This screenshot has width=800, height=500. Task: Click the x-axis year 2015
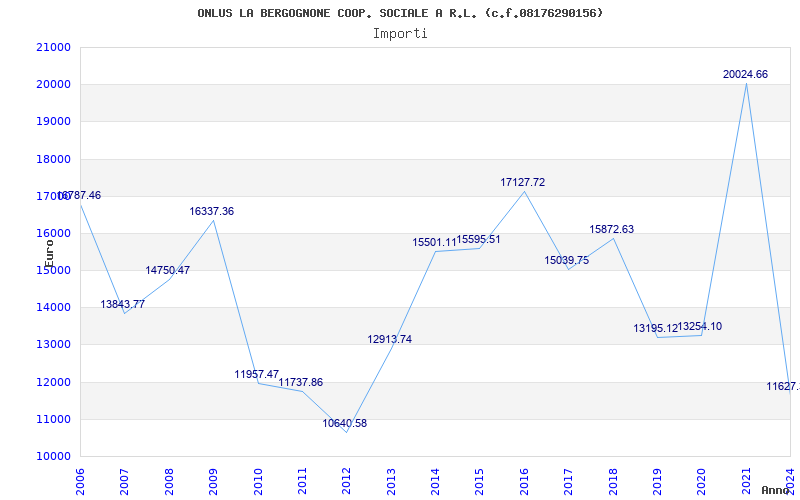[x=480, y=481]
